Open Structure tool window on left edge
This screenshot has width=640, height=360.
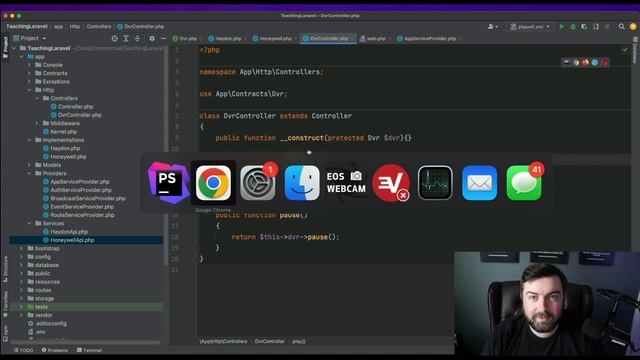(5, 269)
